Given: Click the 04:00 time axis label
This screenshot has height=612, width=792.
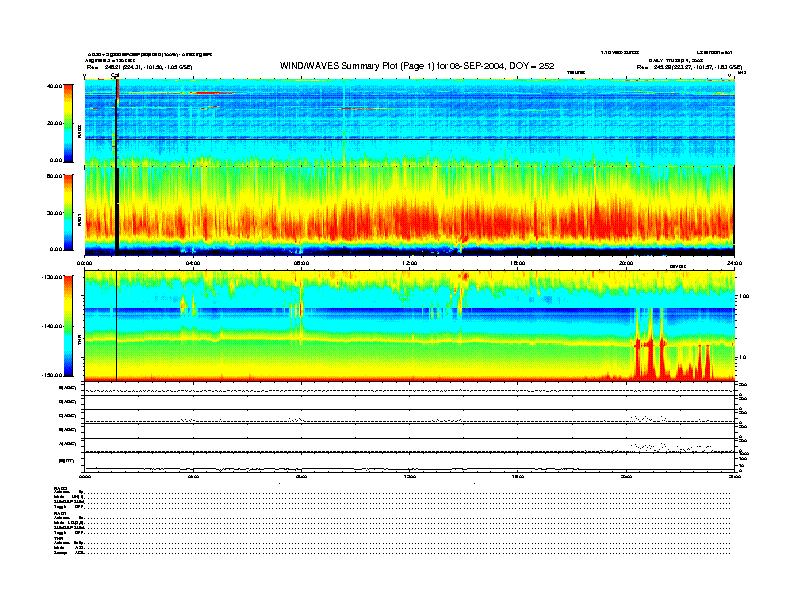Looking at the screenshot, I should point(193,263).
